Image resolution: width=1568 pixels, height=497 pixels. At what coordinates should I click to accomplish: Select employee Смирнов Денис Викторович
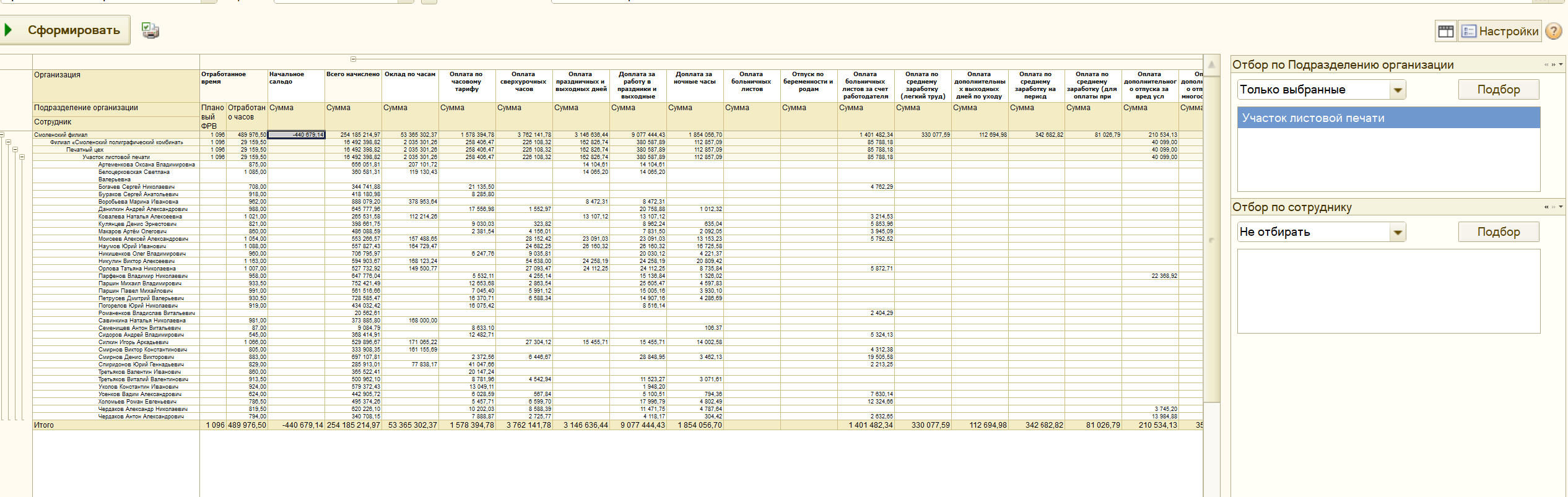136,357
